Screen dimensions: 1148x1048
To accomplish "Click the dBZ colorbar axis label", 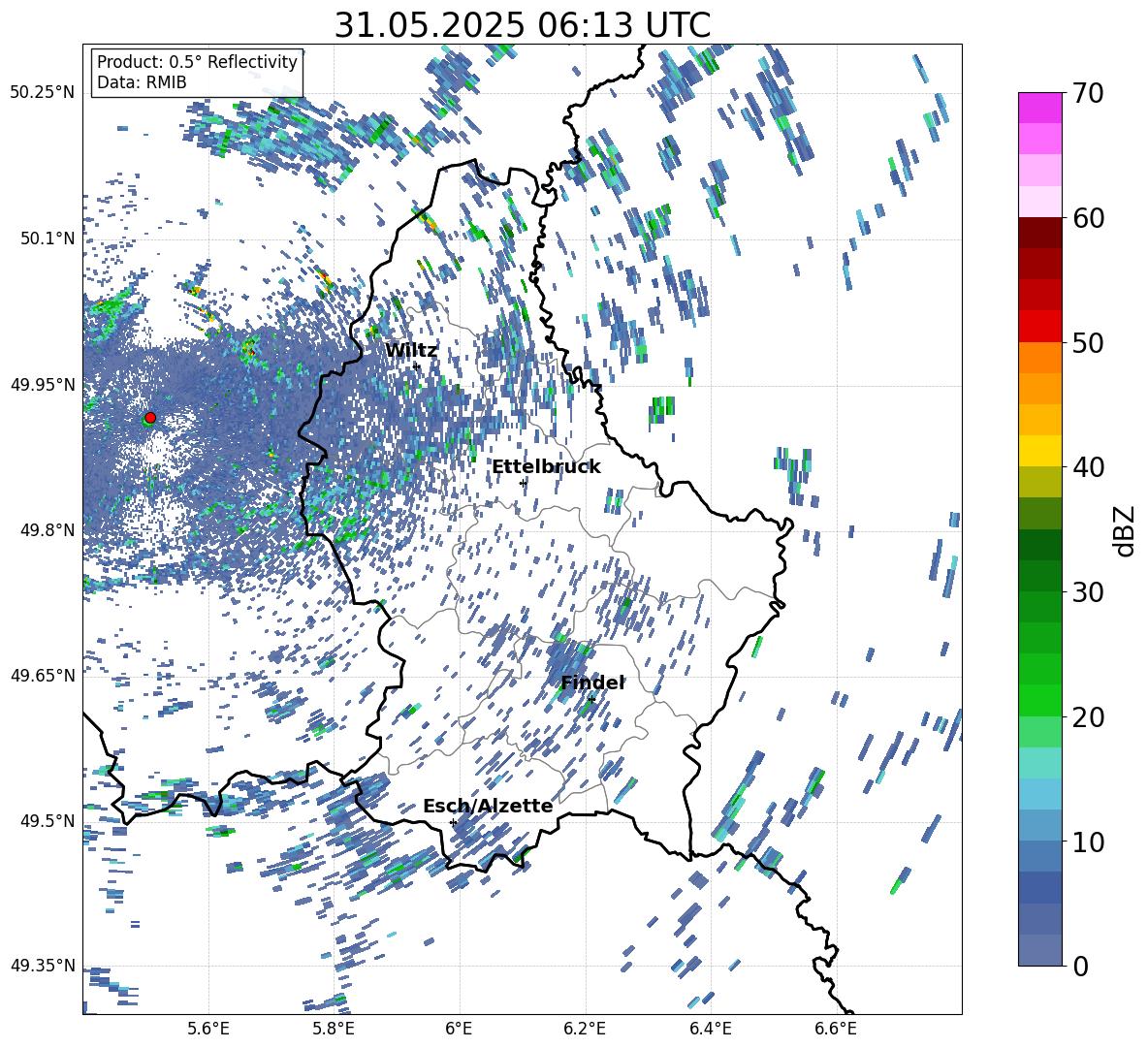I will [1126, 530].
